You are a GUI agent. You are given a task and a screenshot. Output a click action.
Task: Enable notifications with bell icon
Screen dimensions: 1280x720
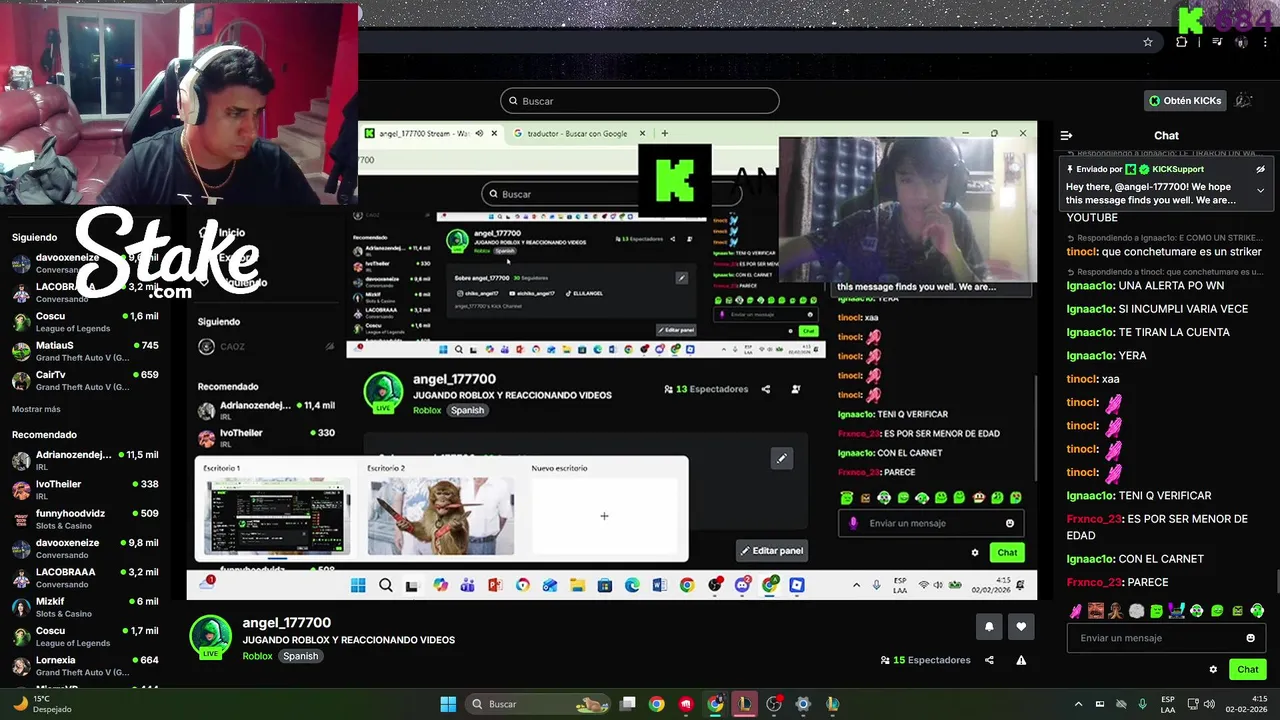(989, 626)
